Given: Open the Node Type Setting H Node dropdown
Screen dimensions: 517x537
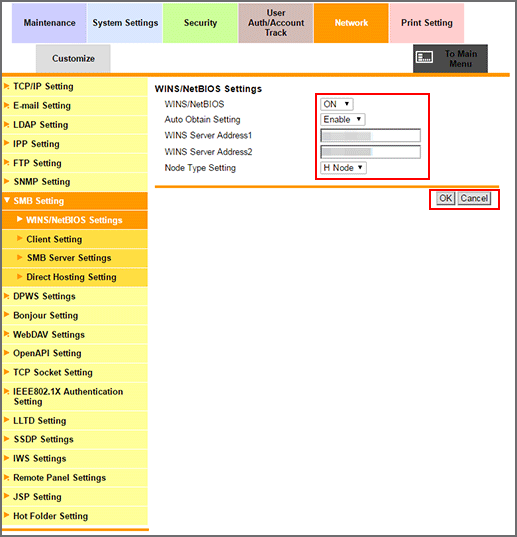Looking at the screenshot, I should click(x=343, y=168).
